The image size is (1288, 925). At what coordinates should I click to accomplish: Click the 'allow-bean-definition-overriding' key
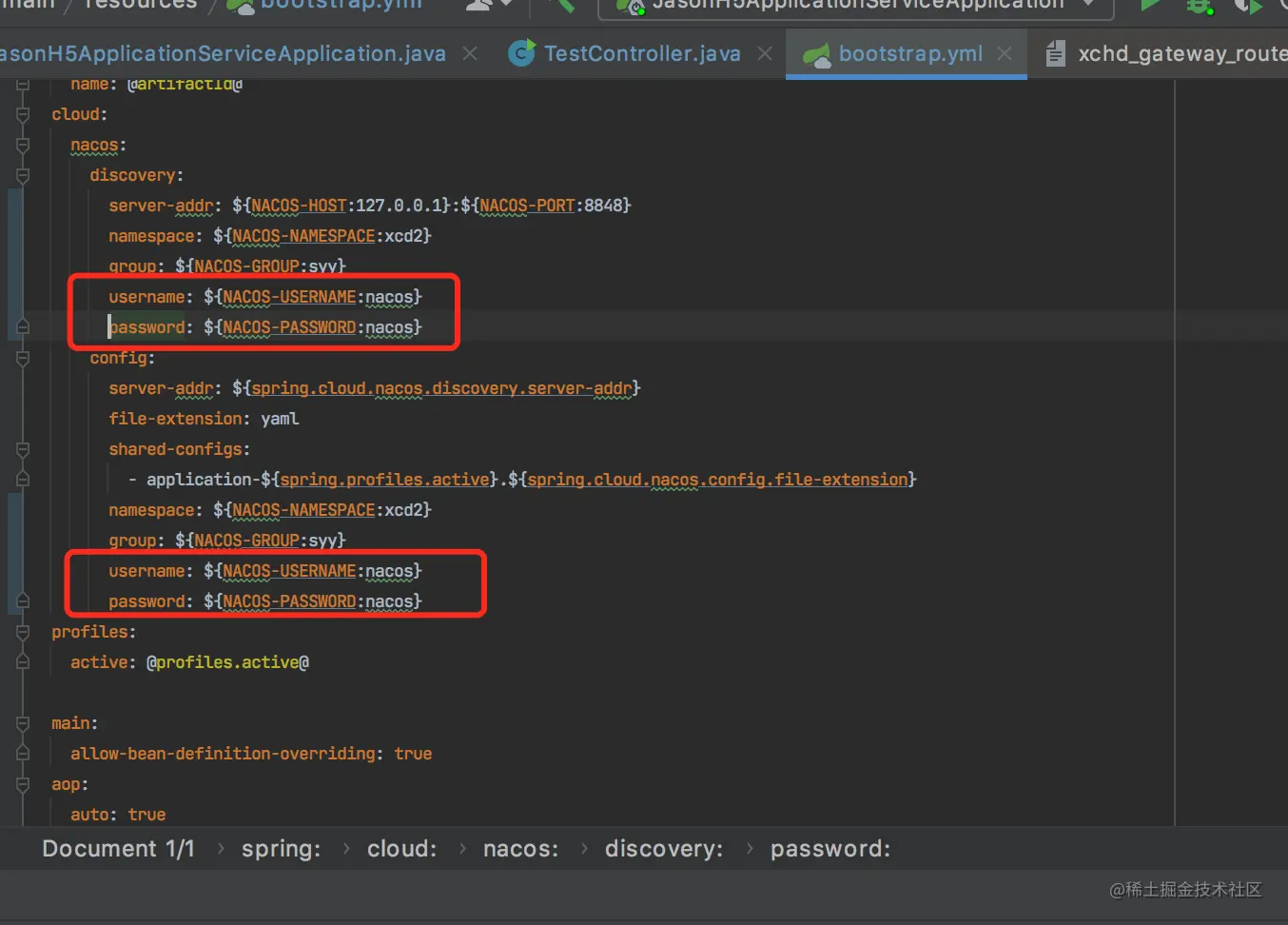point(223,754)
